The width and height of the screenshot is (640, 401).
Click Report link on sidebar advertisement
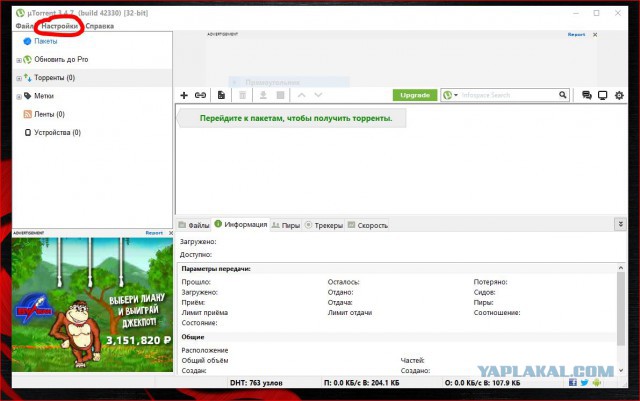click(x=154, y=233)
